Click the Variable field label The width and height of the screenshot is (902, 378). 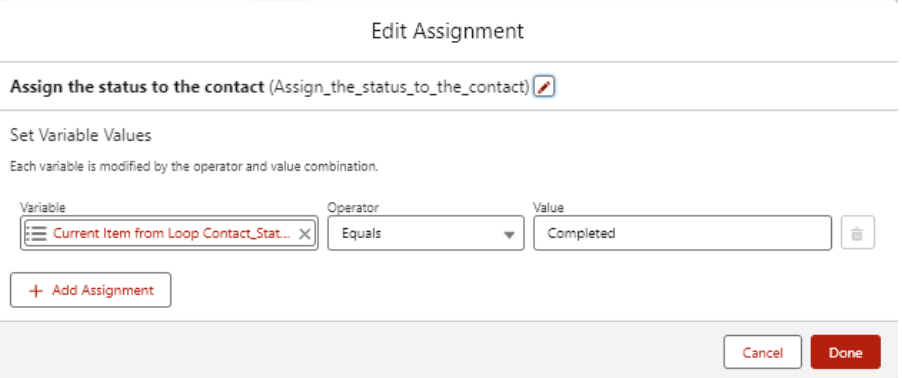click(43, 208)
